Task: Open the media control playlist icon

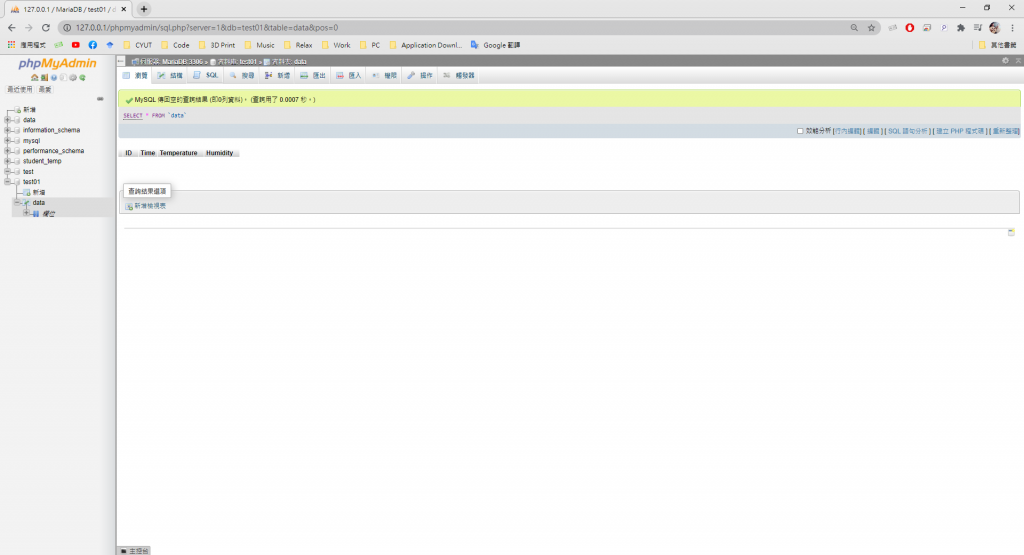Action: coord(978,27)
